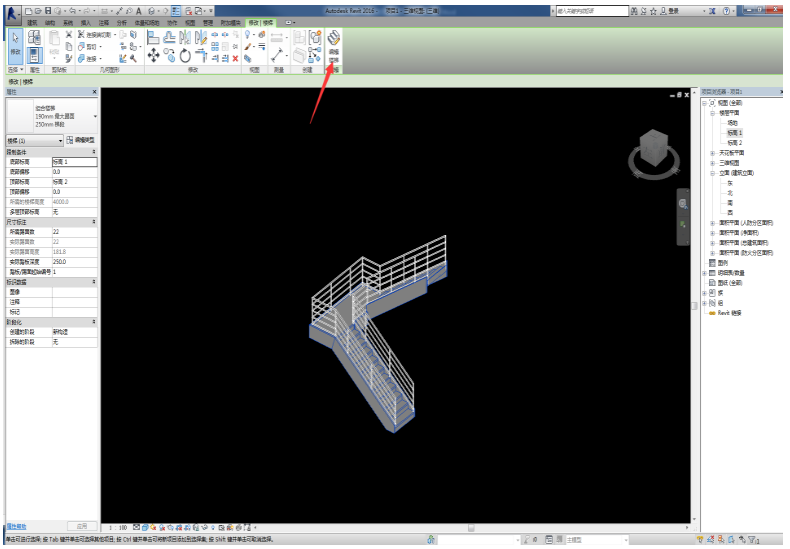Open the 楼梯 (1) instance filter dropdown
Viewport: 790px width, 549px height.
tap(60, 141)
